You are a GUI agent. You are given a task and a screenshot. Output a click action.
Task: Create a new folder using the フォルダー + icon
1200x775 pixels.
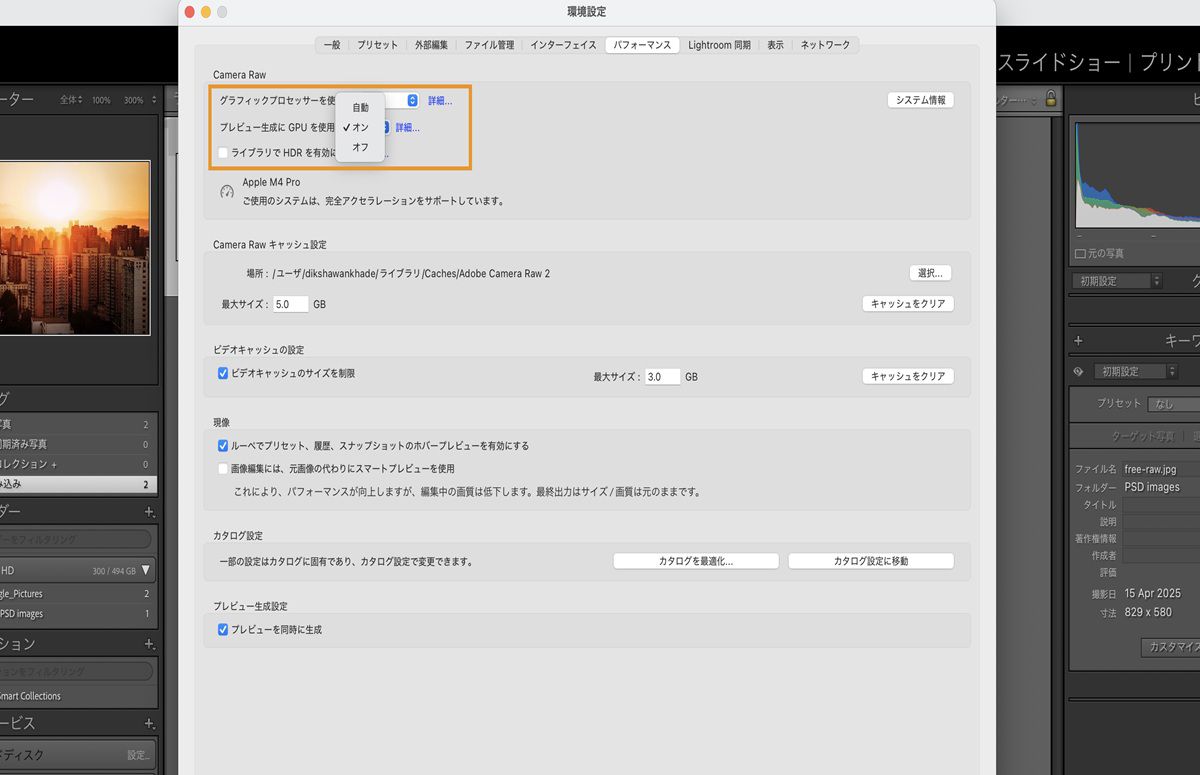click(150, 511)
